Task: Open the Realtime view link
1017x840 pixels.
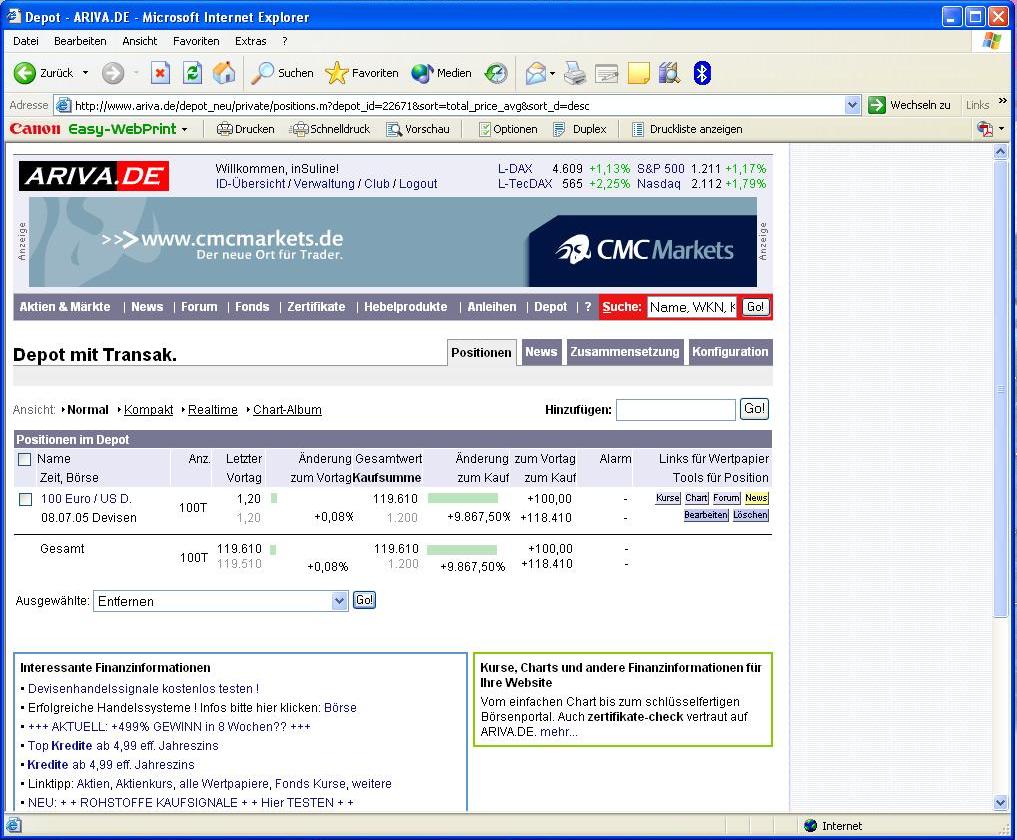Action: click(x=213, y=410)
